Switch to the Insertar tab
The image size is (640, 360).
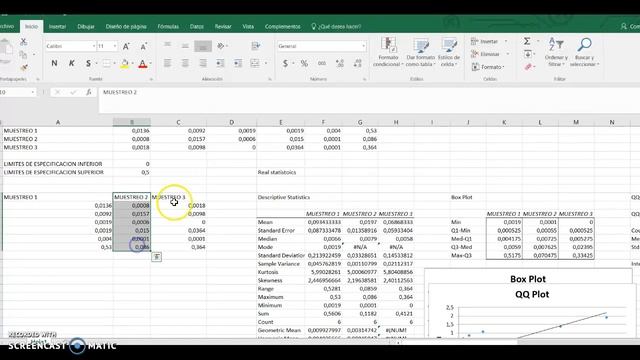coord(58,27)
